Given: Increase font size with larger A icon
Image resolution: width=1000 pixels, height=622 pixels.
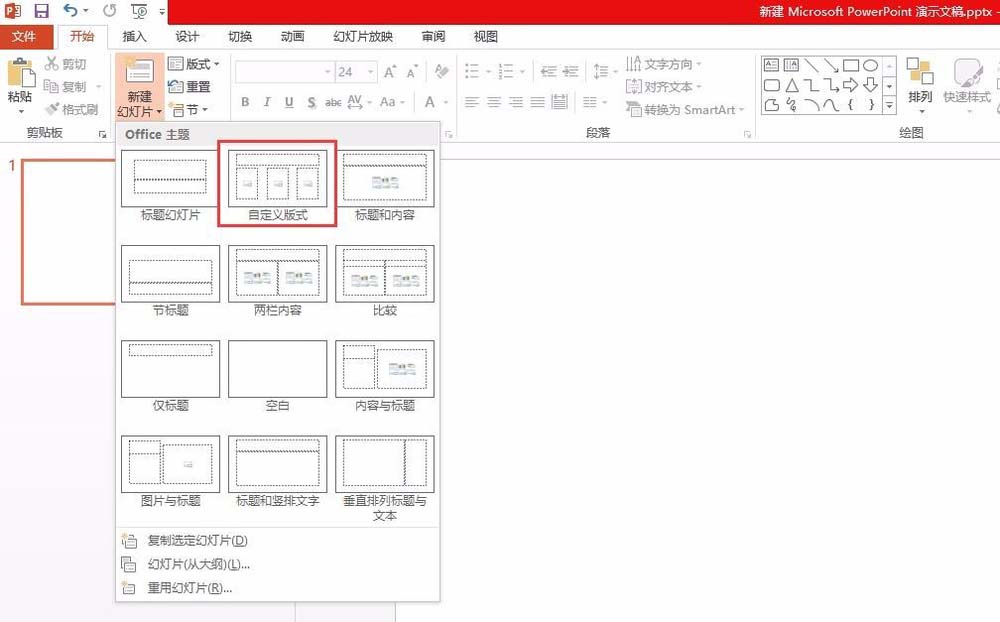Looking at the screenshot, I should (x=390, y=71).
